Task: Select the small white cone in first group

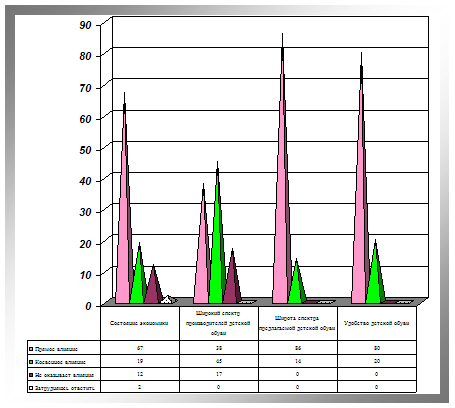Action: pyautogui.click(x=168, y=299)
